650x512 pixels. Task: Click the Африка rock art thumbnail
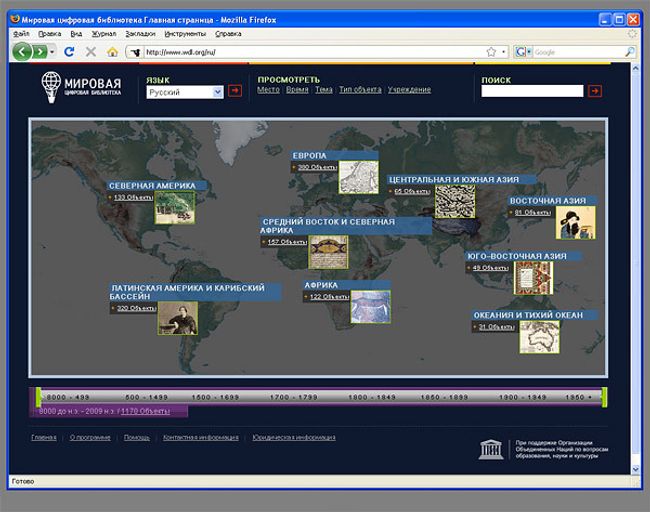pos(370,307)
